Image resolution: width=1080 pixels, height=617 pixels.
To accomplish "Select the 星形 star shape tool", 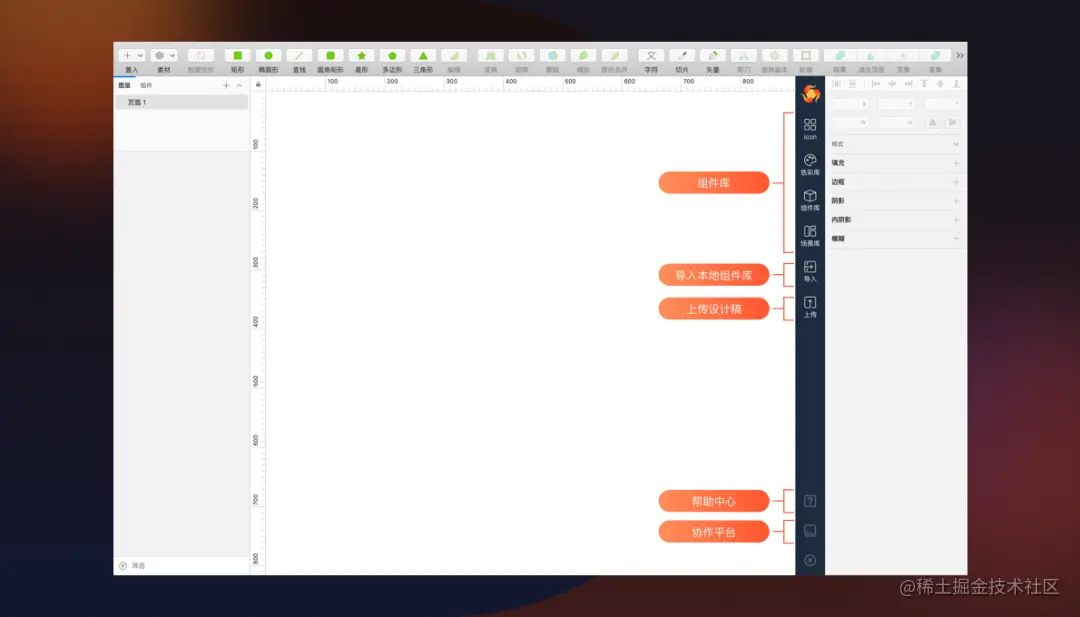I will click(x=361, y=56).
